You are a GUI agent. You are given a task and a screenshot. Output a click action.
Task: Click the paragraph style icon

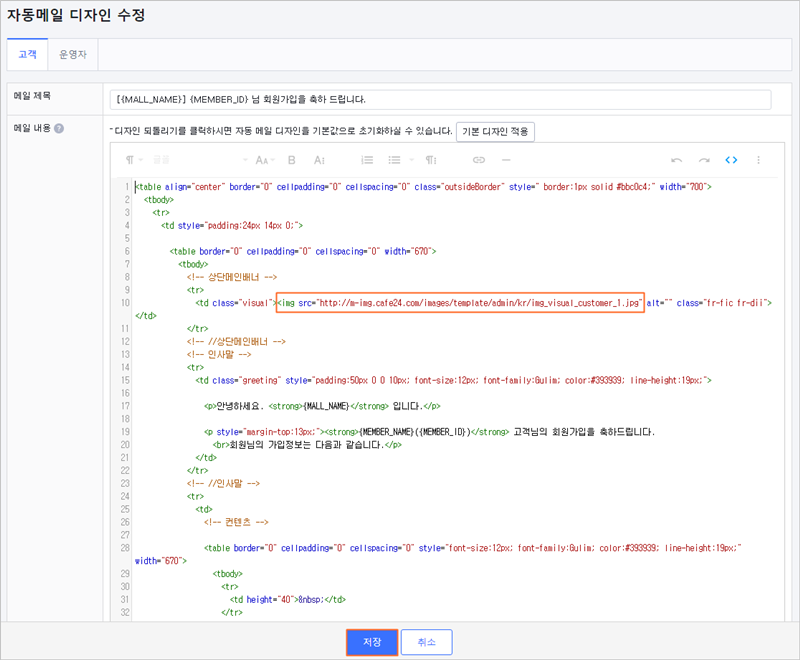[431, 160]
